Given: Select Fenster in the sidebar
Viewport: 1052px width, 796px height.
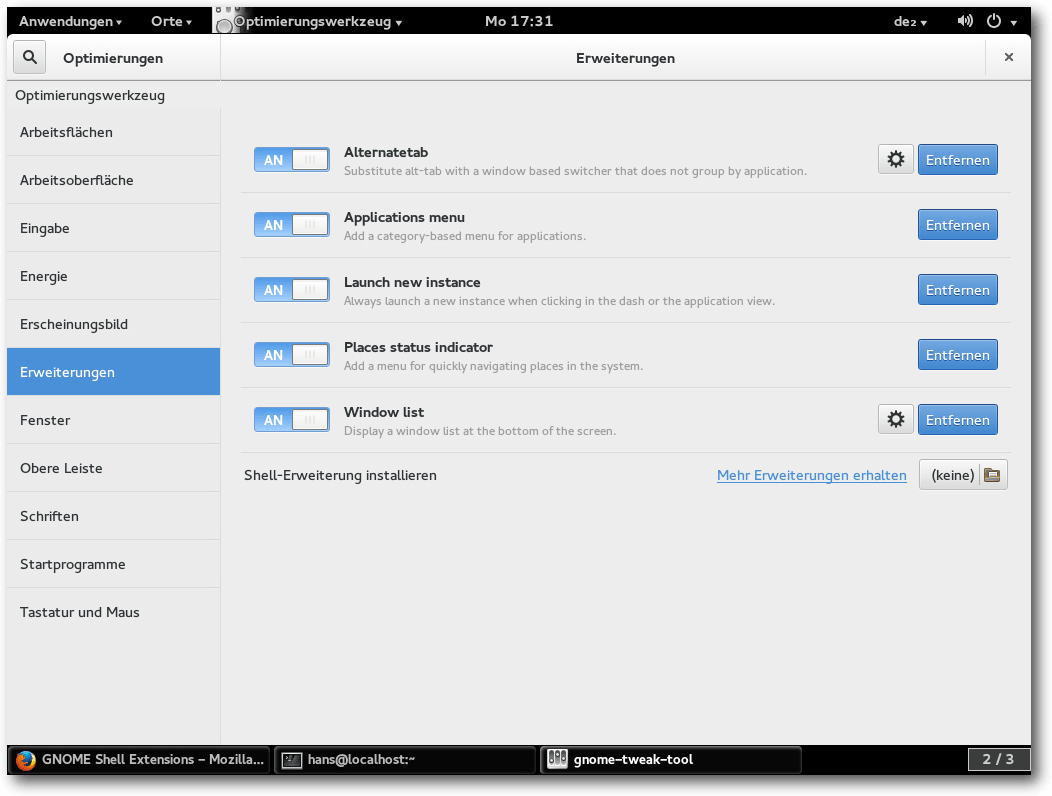Looking at the screenshot, I should [113, 420].
